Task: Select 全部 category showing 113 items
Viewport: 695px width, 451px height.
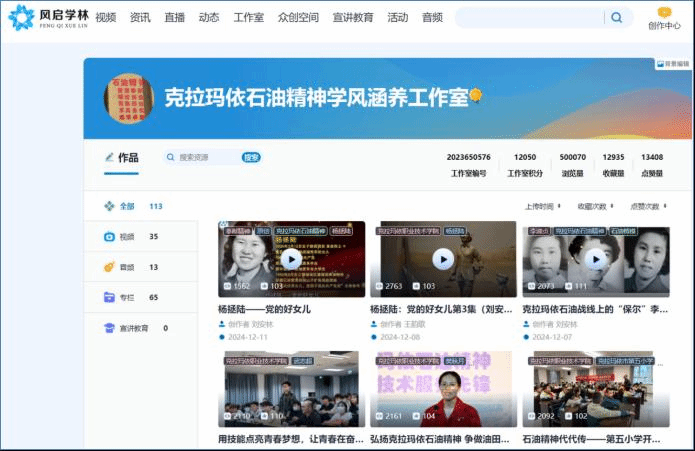Action: (x=127, y=206)
